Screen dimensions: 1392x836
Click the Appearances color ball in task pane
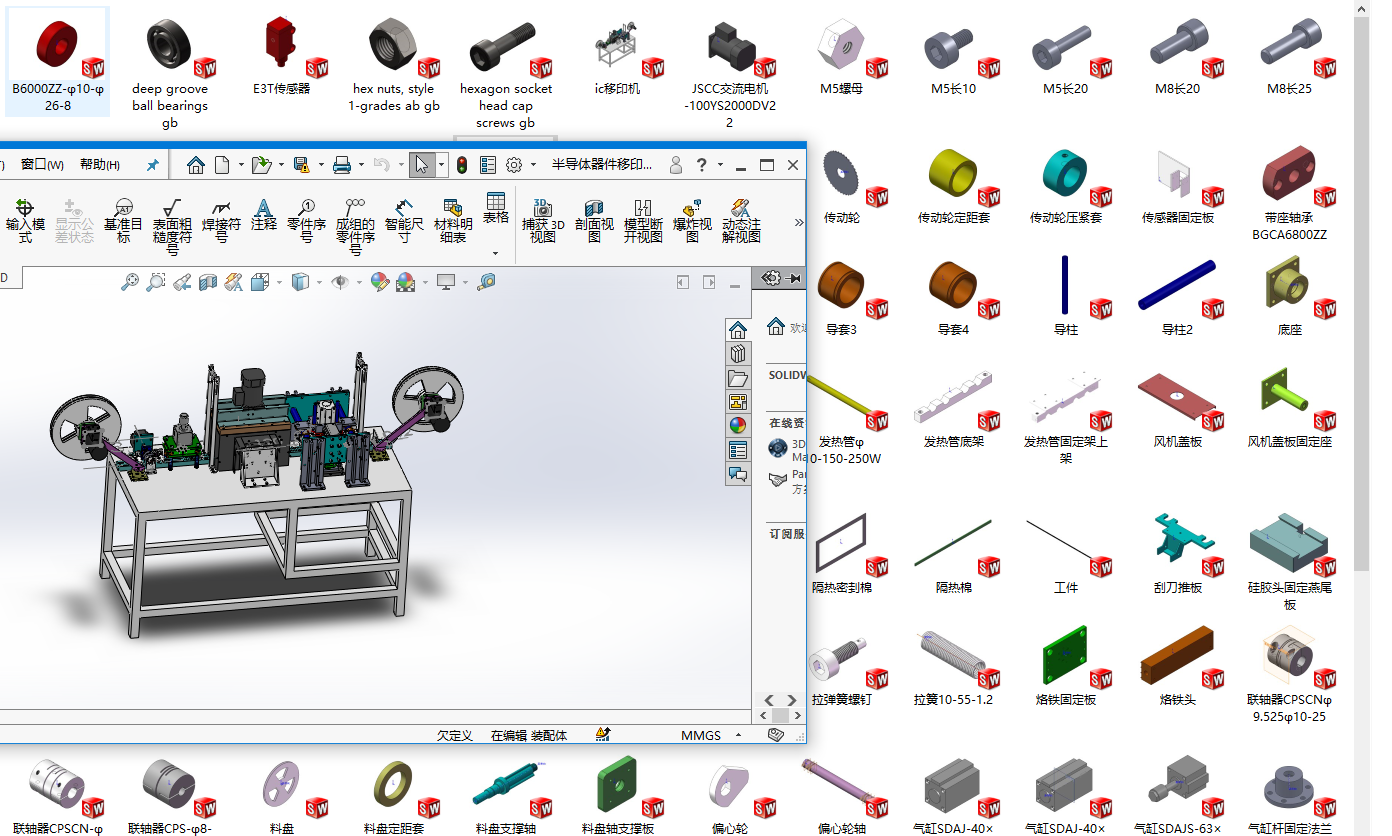(x=738, y=425)
